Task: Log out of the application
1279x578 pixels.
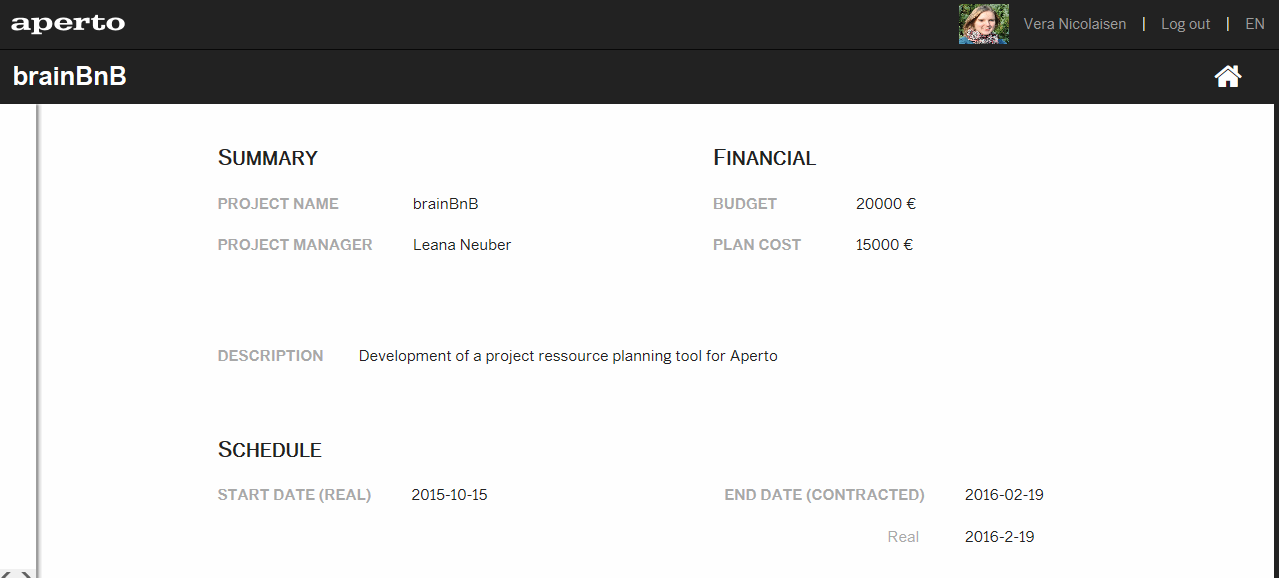Action: pos(1185,24)
